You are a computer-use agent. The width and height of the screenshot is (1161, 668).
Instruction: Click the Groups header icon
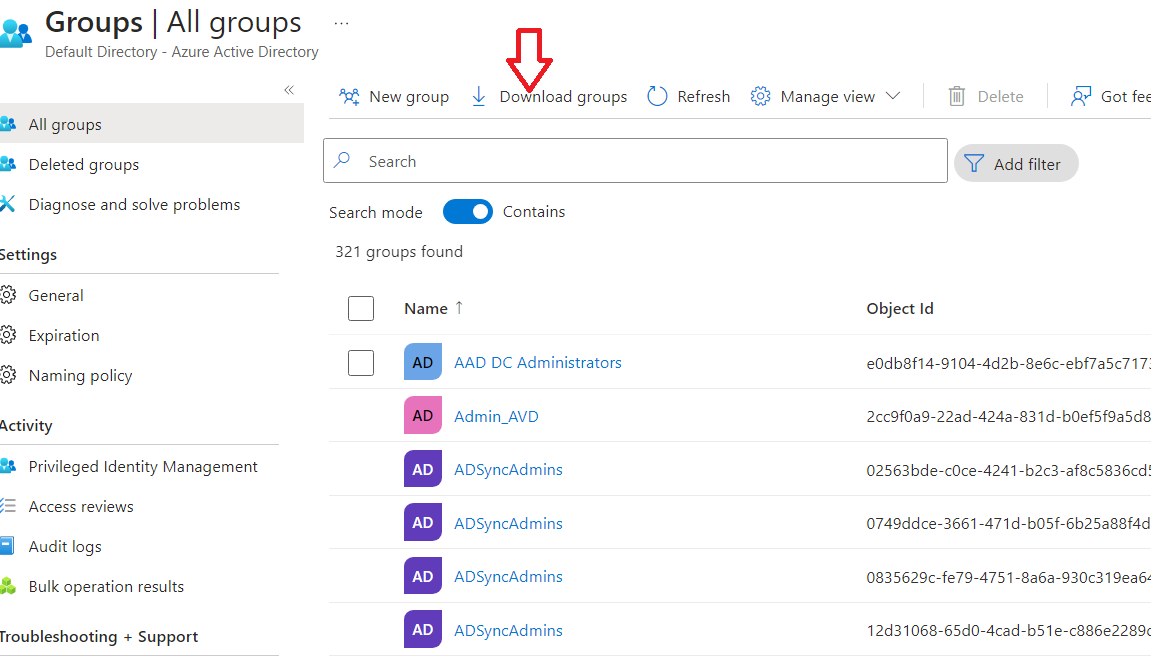(x=16, y=33)
